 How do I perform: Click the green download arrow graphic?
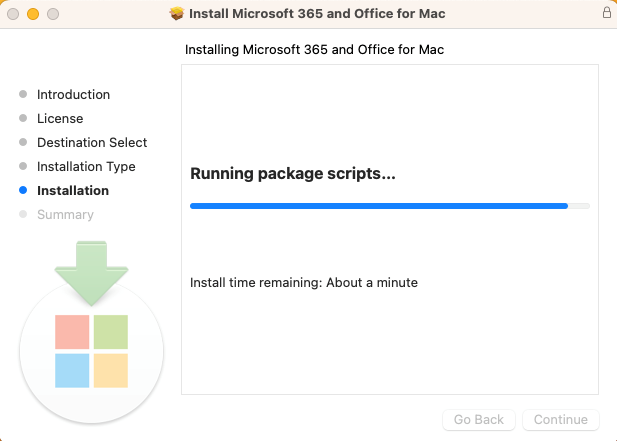(x=91, y=273)
